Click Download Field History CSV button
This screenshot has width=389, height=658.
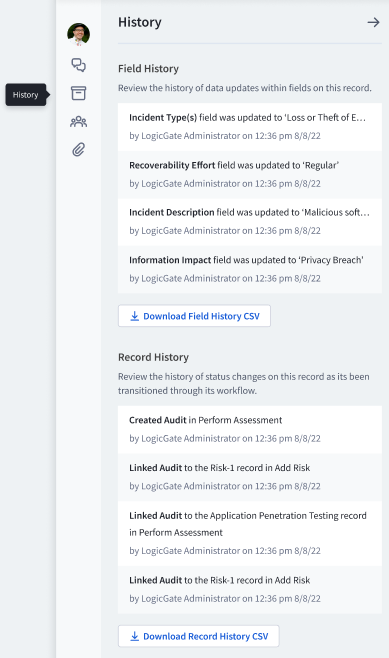(194, 316)
